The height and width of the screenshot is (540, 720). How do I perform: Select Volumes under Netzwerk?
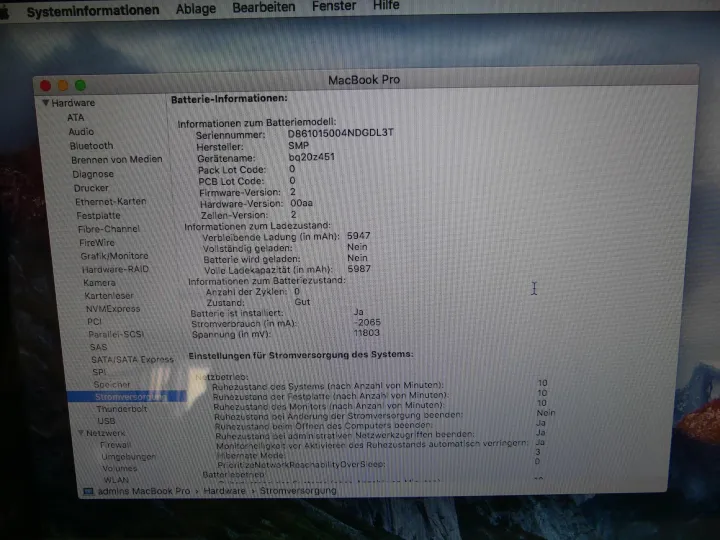point(119,468)
